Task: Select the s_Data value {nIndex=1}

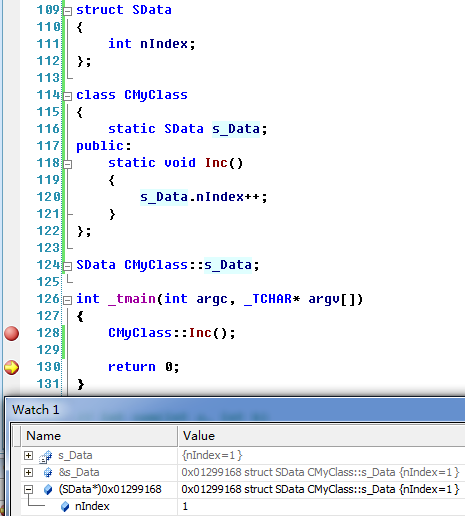Action: pos(212,455)
